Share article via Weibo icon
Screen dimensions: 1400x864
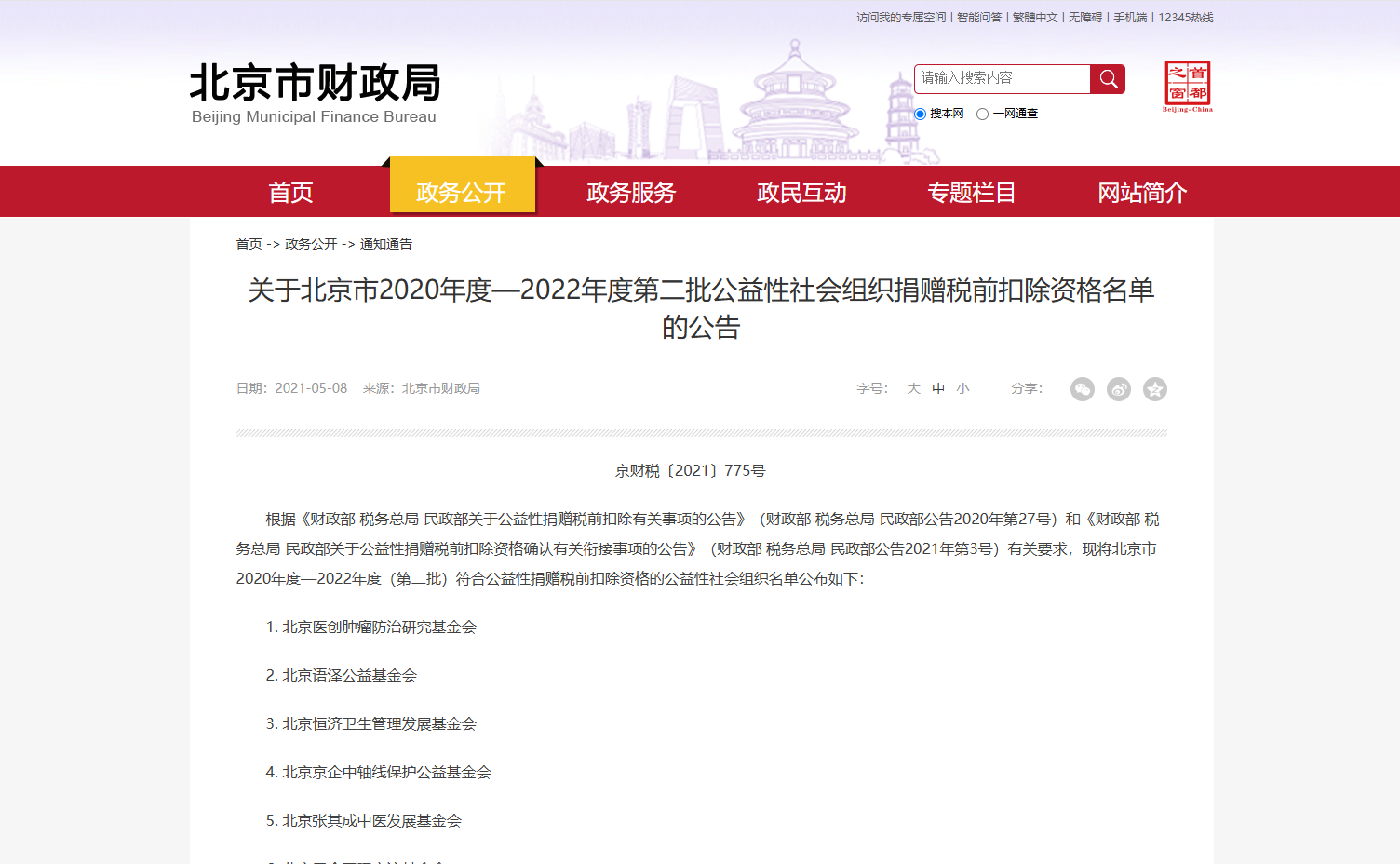pyautogui.click(x=1119, y=389)
